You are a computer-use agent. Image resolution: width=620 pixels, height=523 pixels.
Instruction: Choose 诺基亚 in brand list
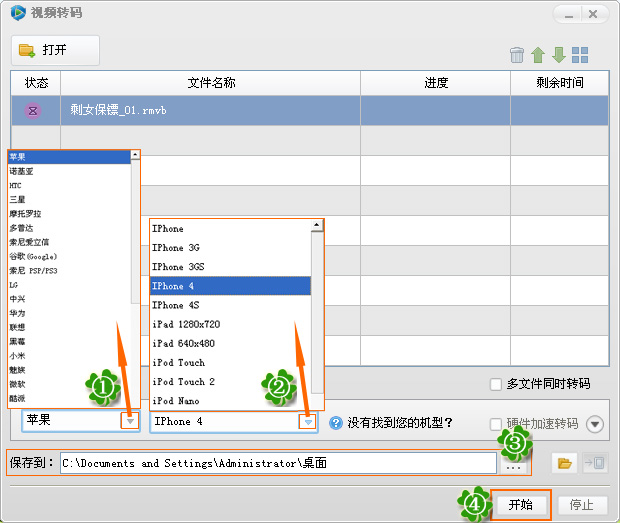(69, 171)
